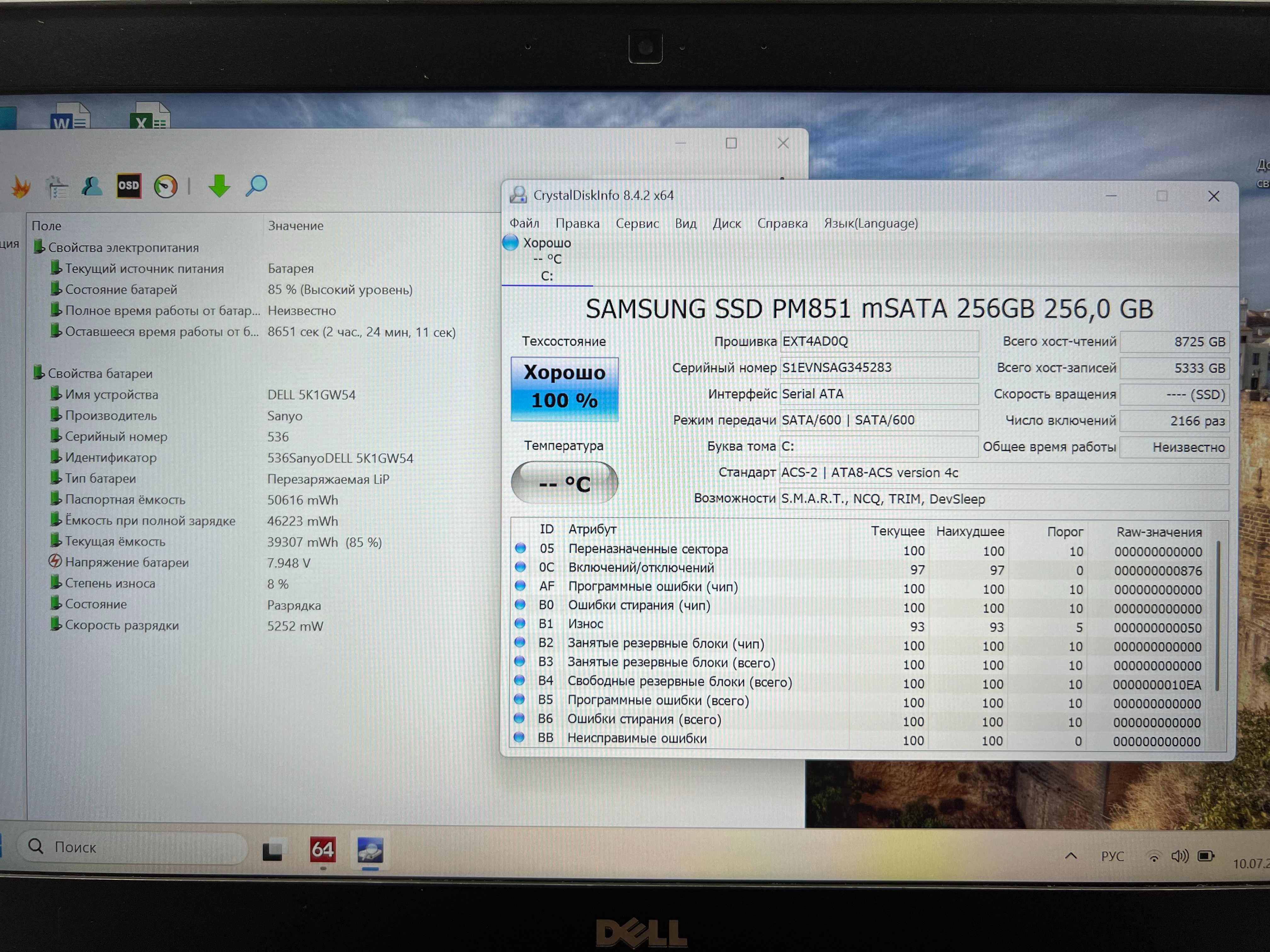Click the -- °C temperature button
Image resolution: width=1270 pixels, height=952 pixels.
click(x=564, y=483)
